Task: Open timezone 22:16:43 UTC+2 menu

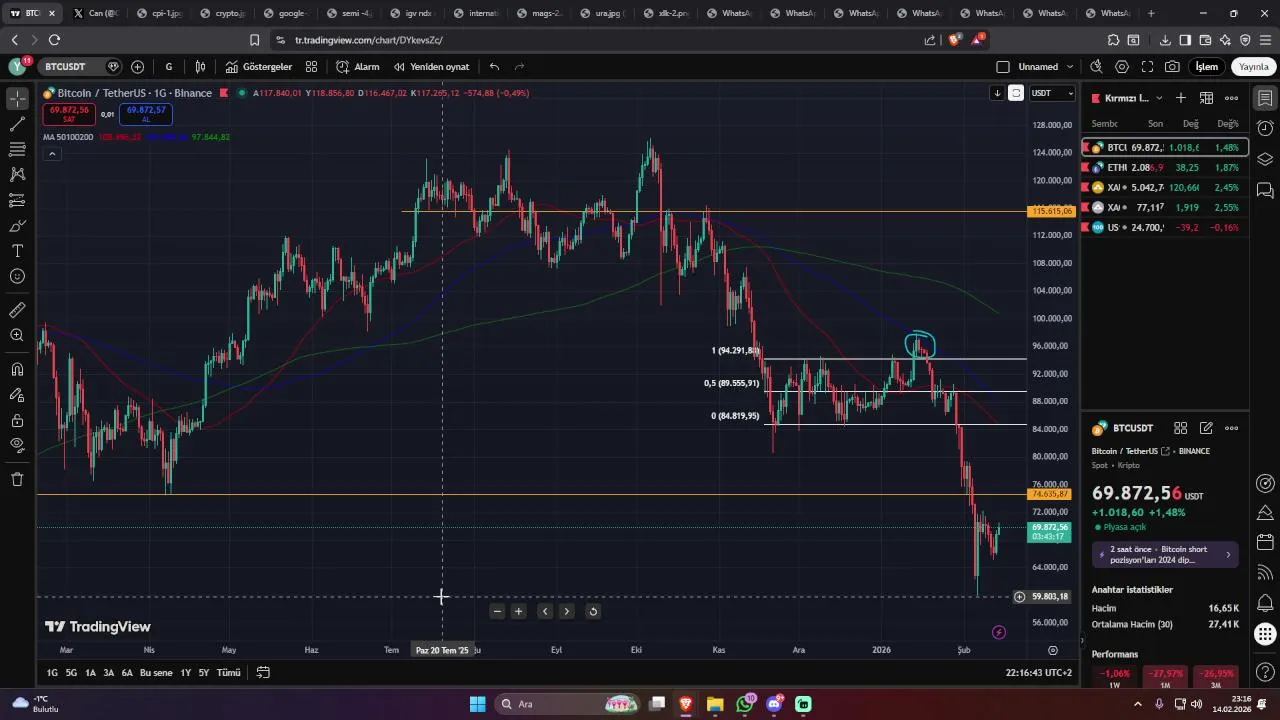Action: tap(1039, 673)
